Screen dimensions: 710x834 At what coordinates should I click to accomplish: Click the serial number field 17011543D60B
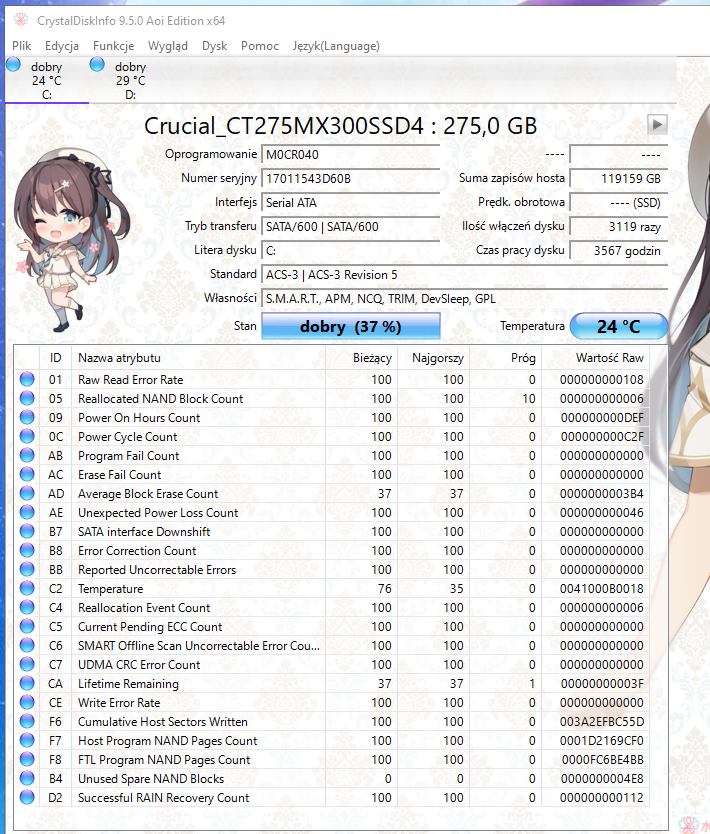point(350,179)
